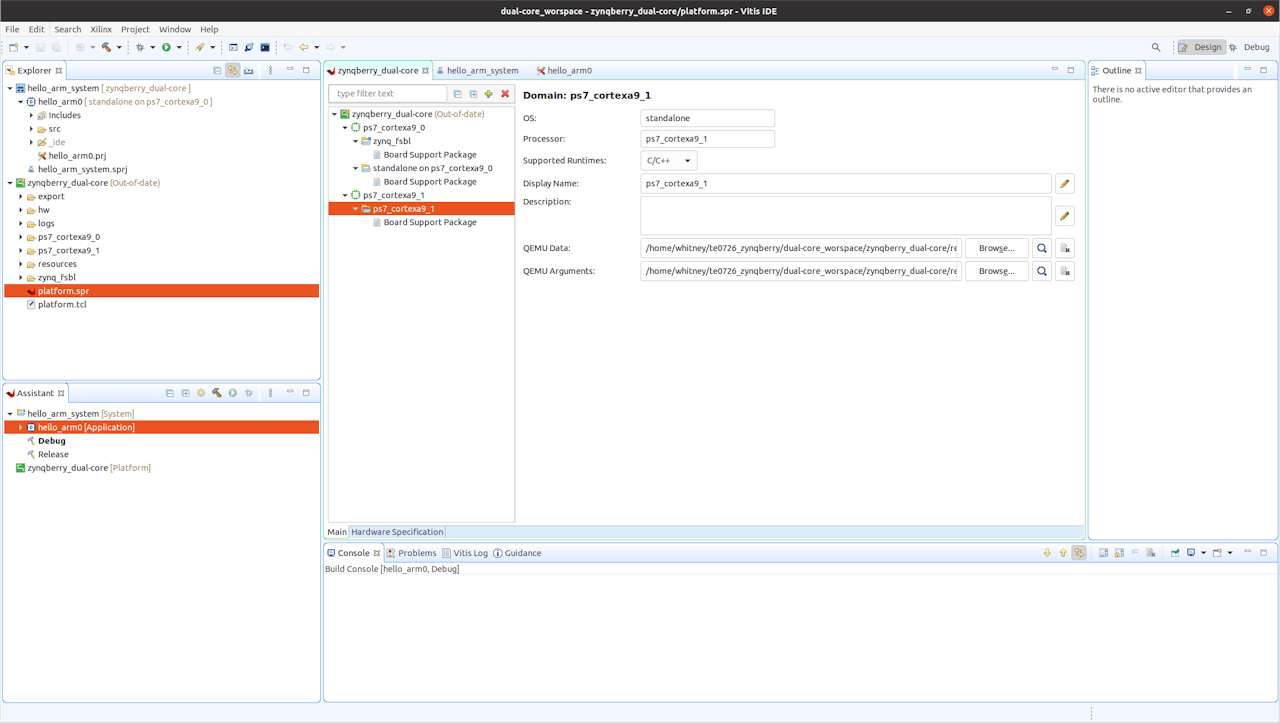Click the green Run button in the toolbar
The width and height of the screenshot is (1280, 723).
click(166, 47)
